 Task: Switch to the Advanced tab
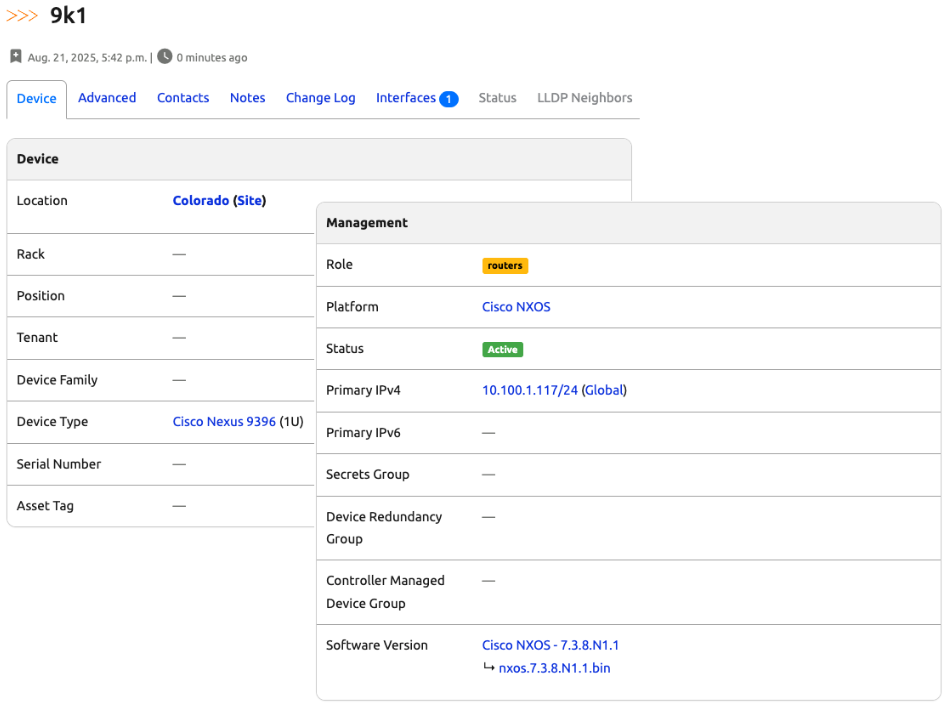pos(107,97)
